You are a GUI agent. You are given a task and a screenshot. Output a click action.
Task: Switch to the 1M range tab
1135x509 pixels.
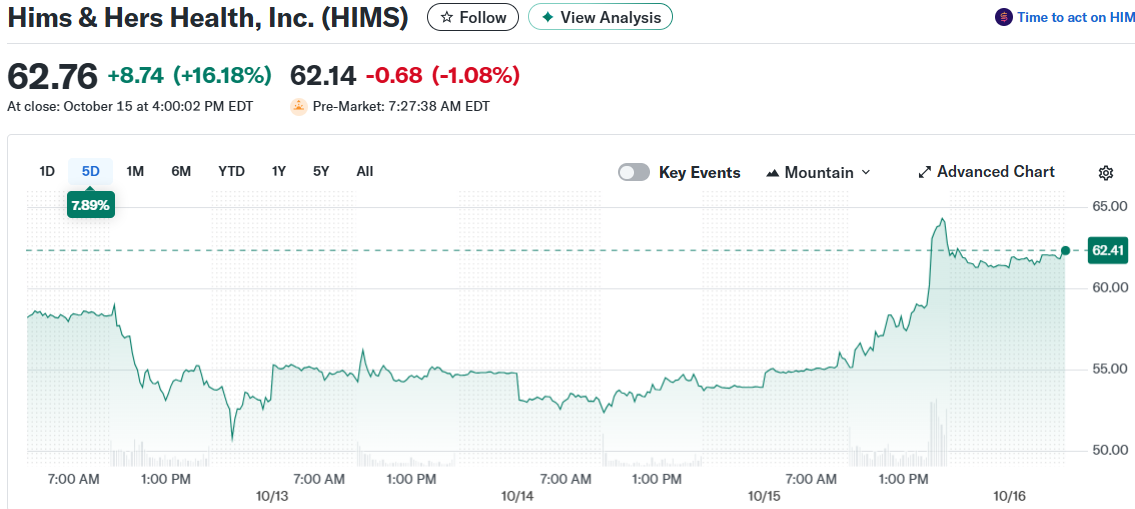135,171
